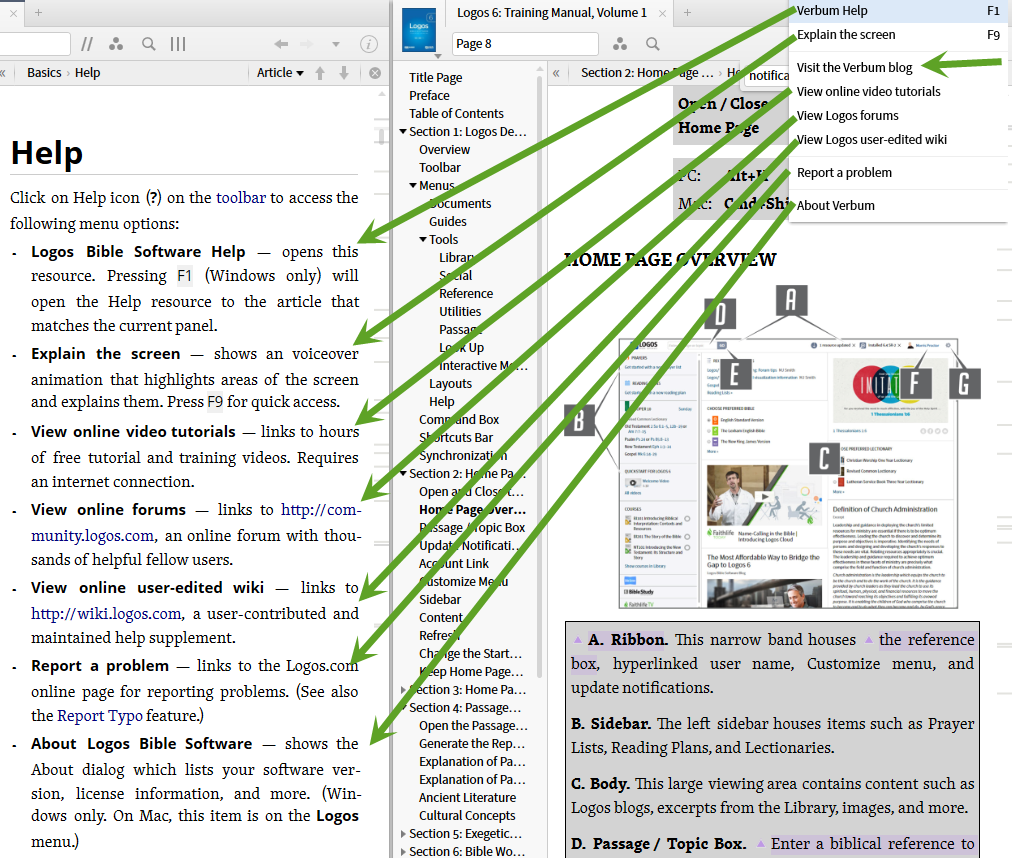Select Utilities under Tools
The image size is (1012, 858).
coord(460,312)
